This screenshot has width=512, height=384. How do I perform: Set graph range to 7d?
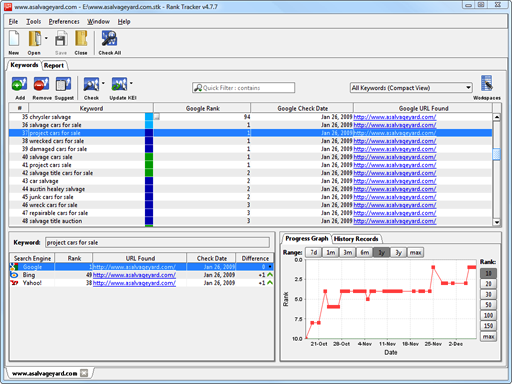pos(314,253)
